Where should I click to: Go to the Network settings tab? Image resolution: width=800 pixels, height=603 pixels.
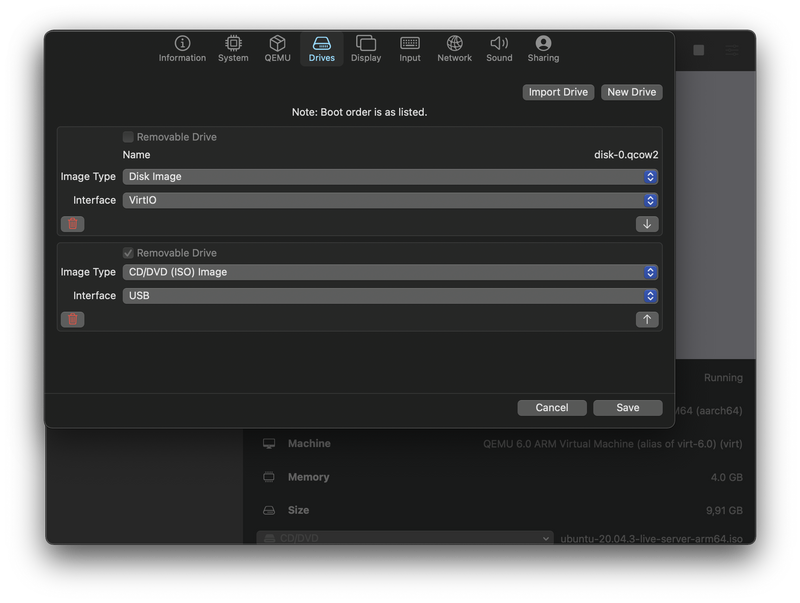(454, 48)
